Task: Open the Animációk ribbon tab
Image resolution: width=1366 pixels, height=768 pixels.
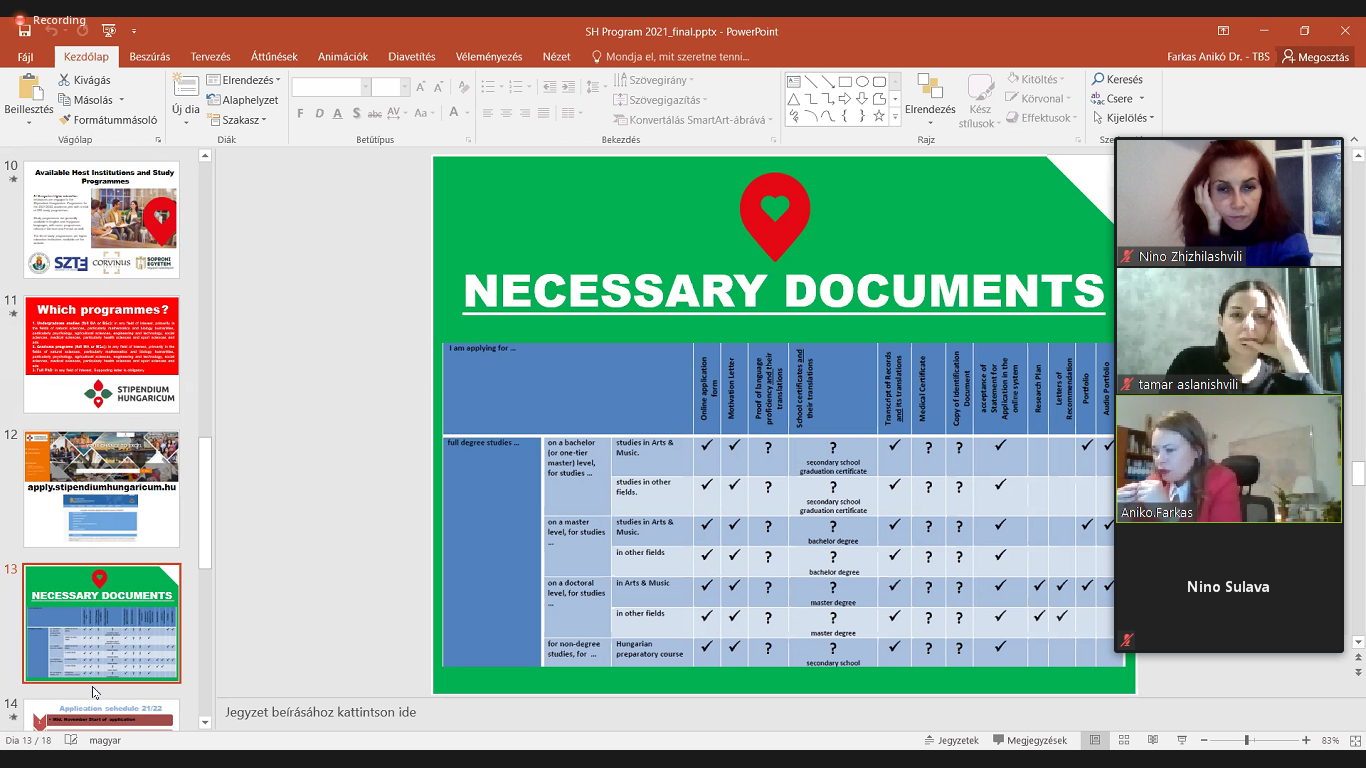Action: (343, 57)
